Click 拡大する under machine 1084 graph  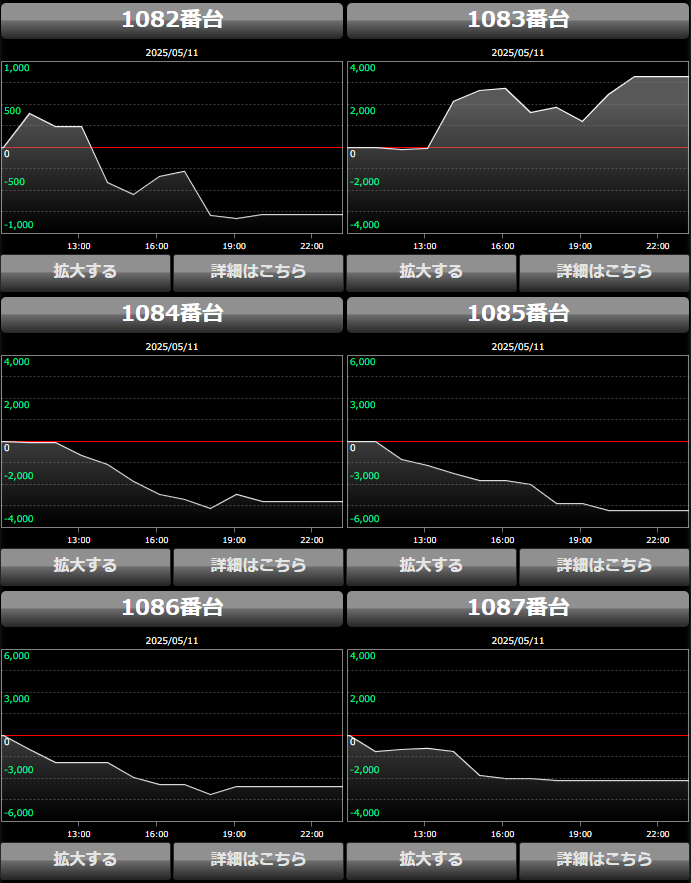pos(86,567)
